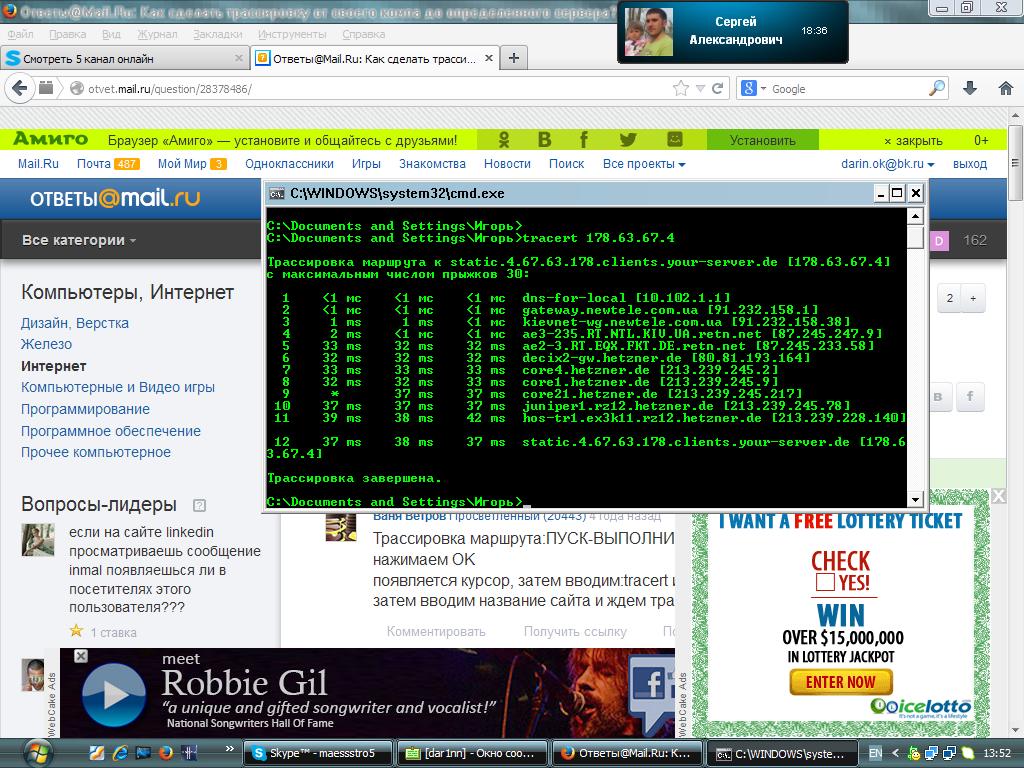This screenshot has height=768, width=1024.
Task: Show hidden system tray icons arrow
Action: [x=895, y=753]
